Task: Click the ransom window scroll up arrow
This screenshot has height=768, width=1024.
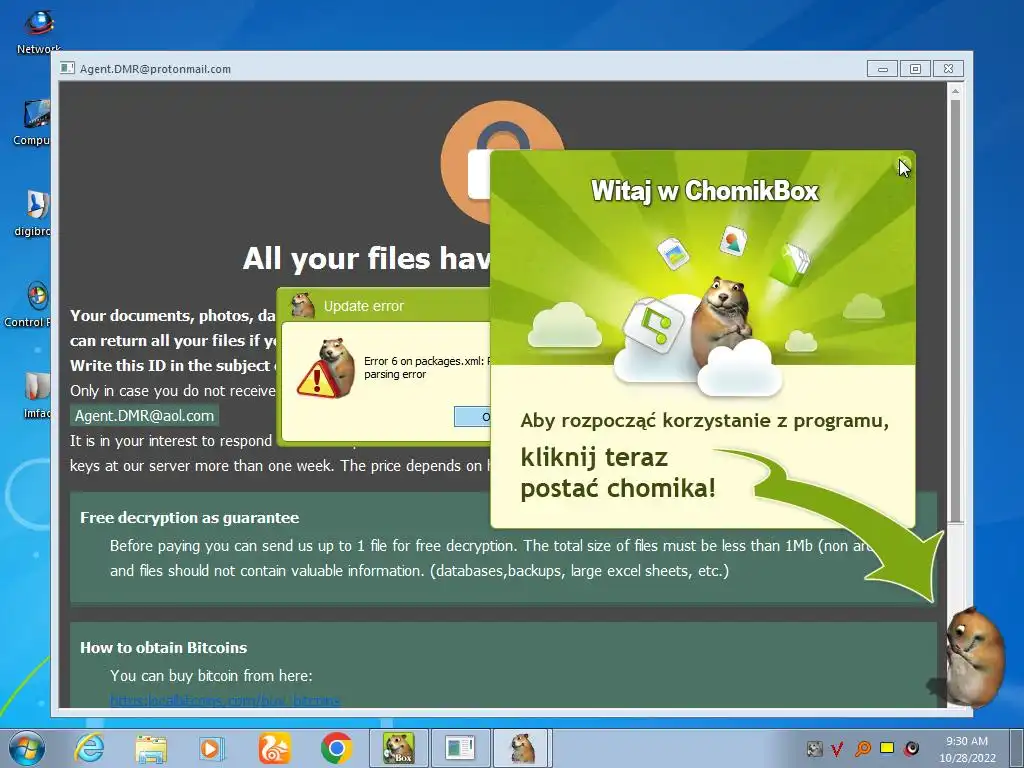Action: coord(955,91)
